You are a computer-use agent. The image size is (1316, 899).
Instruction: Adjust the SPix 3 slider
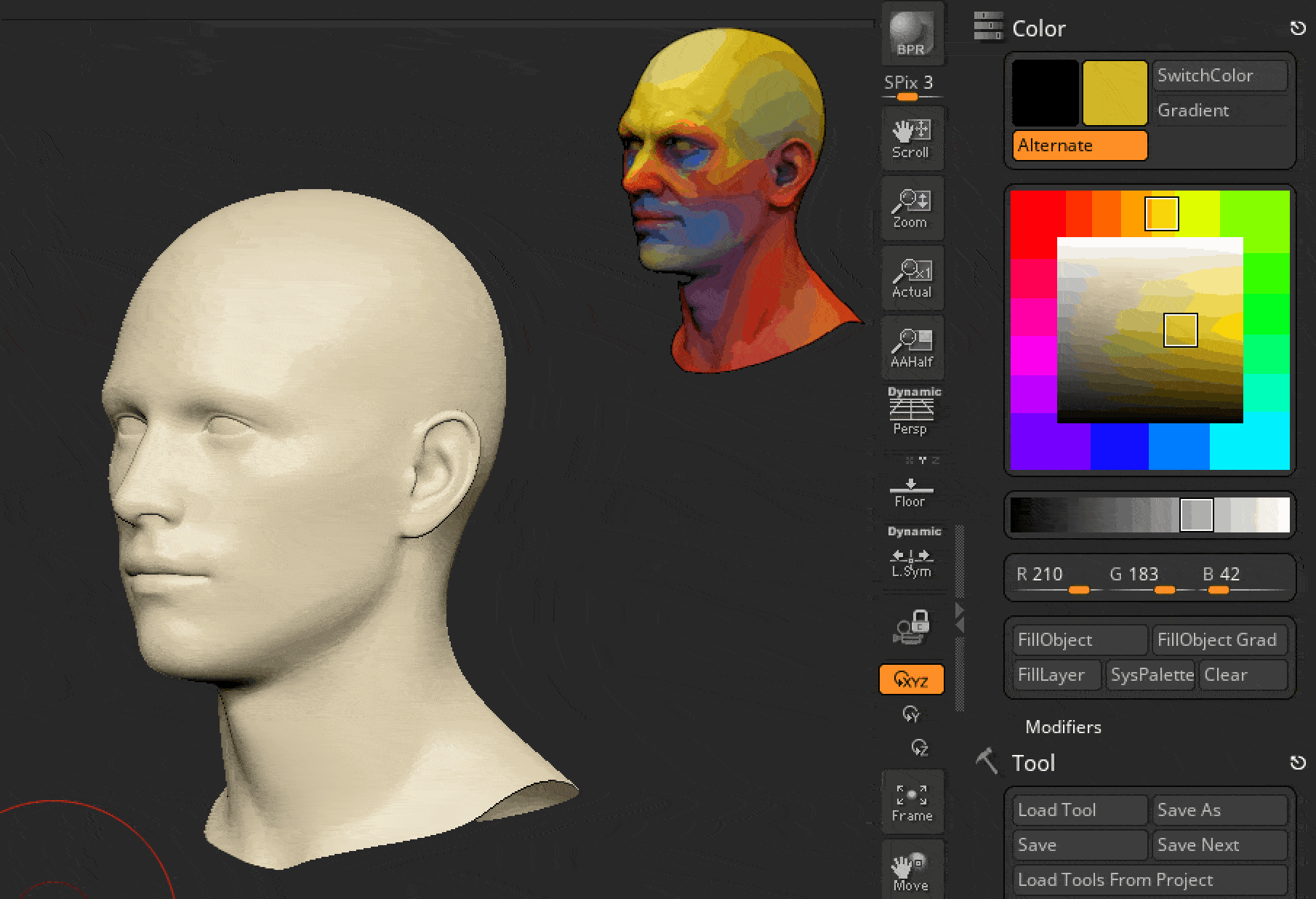[x=912, y=88]
